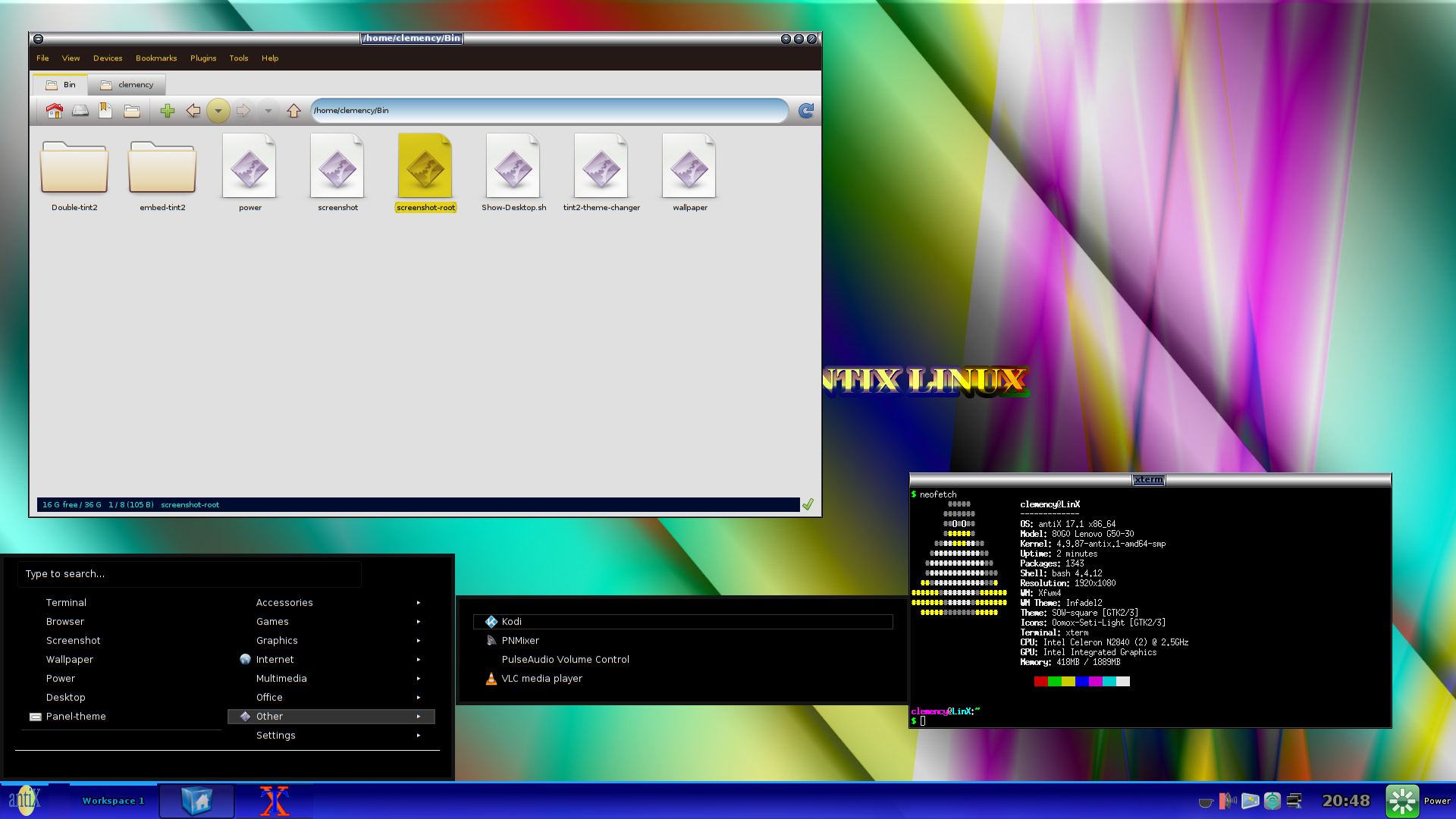Expand the Graphics submenu
Screen dimensions: 1456x819
pyautogui.click(x=331, y=641)
